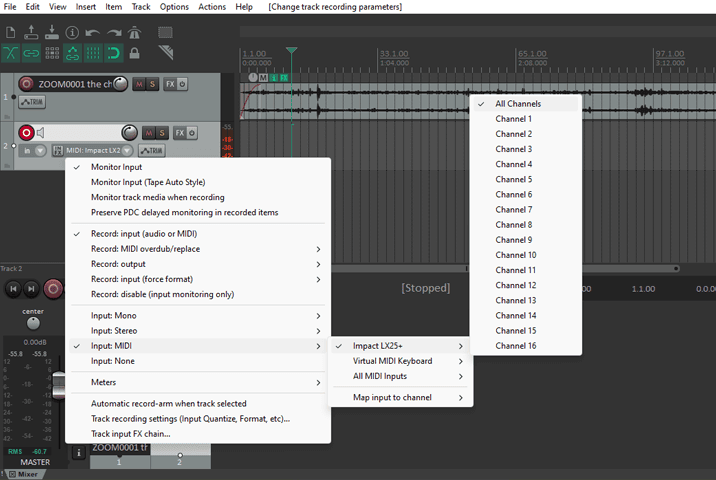
Task: Select Channel 10 from channel list
Action: pyautogui.click(x=526, y=255)
